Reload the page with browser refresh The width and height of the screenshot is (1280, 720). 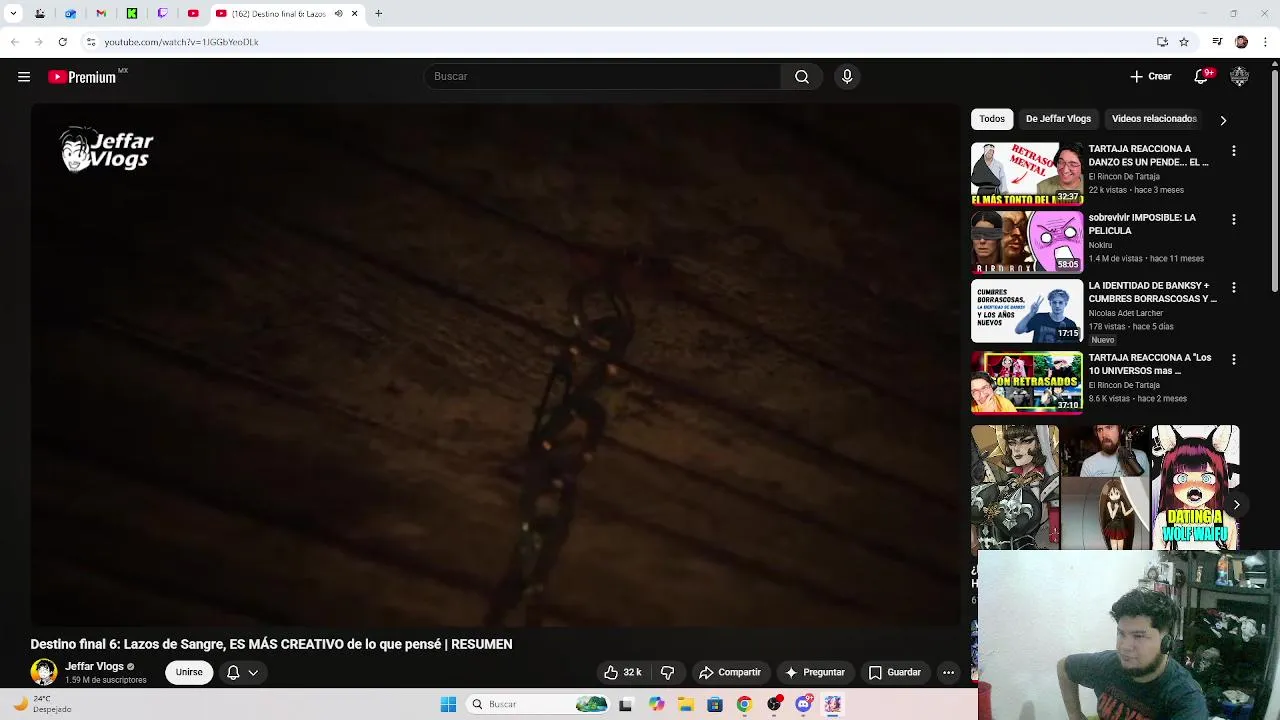[62, 42]
